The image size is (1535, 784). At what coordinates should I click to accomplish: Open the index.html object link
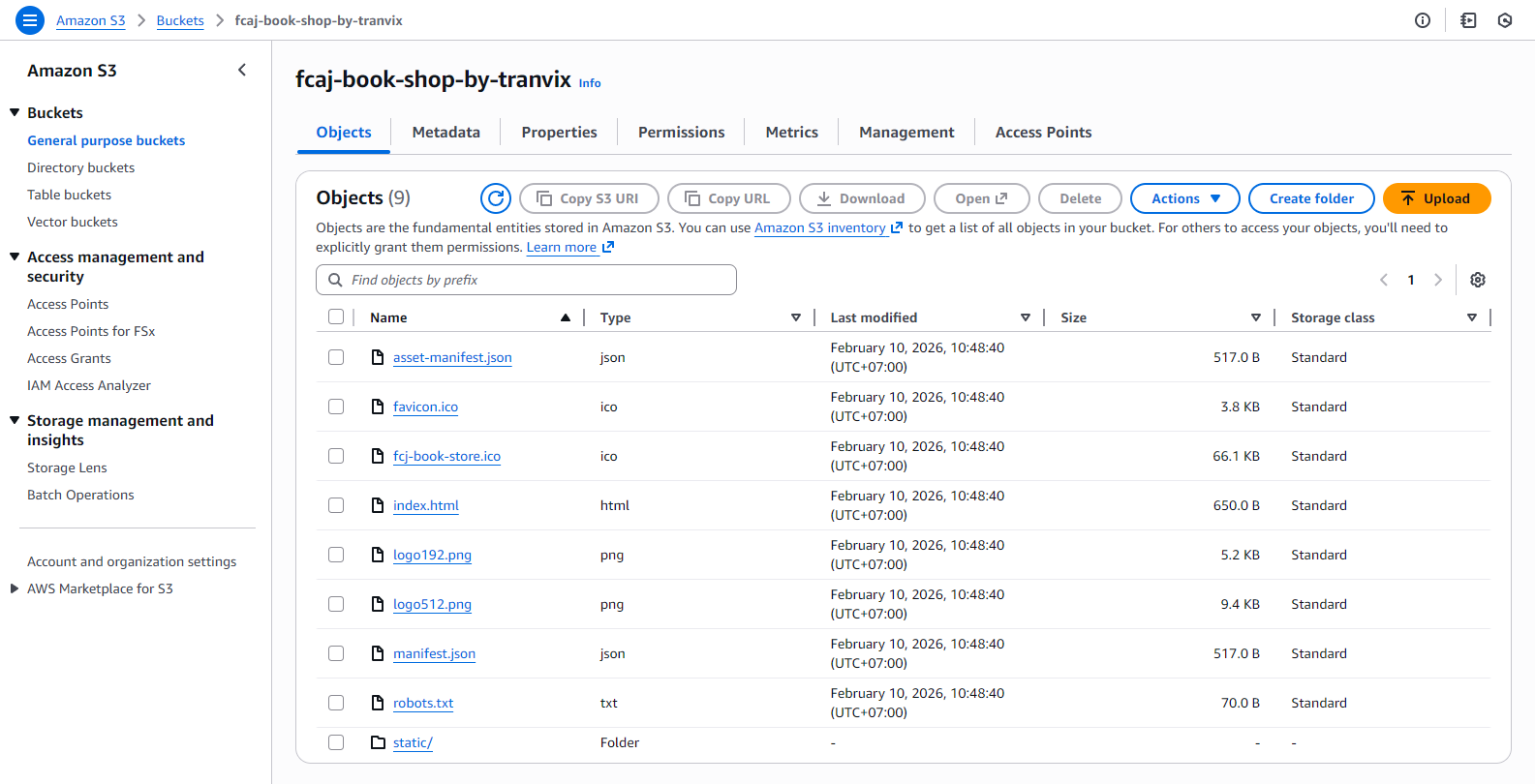pos(426,505)
